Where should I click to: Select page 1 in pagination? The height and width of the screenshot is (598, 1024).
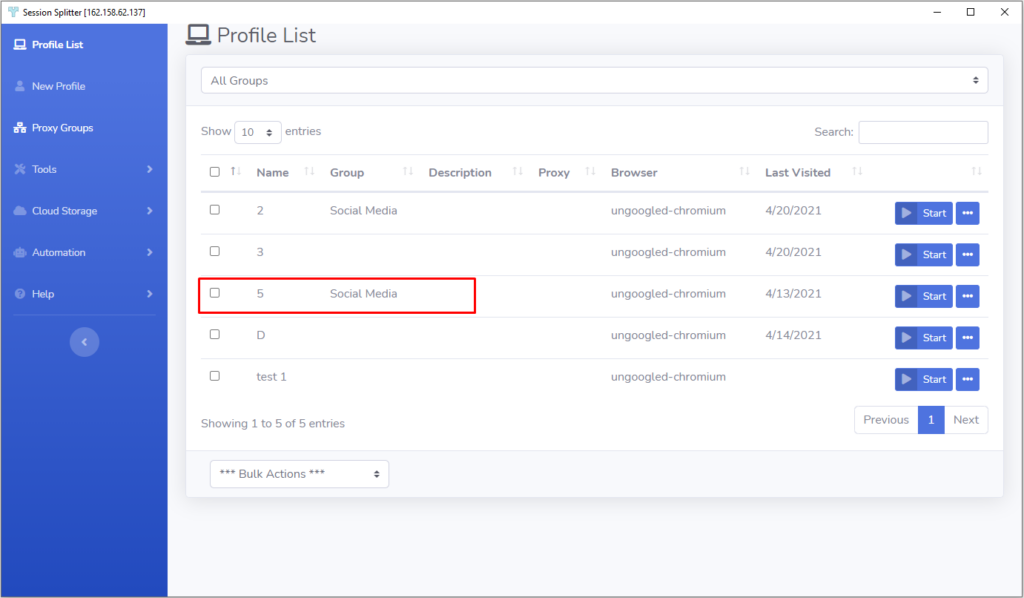[x=931, y=420]
